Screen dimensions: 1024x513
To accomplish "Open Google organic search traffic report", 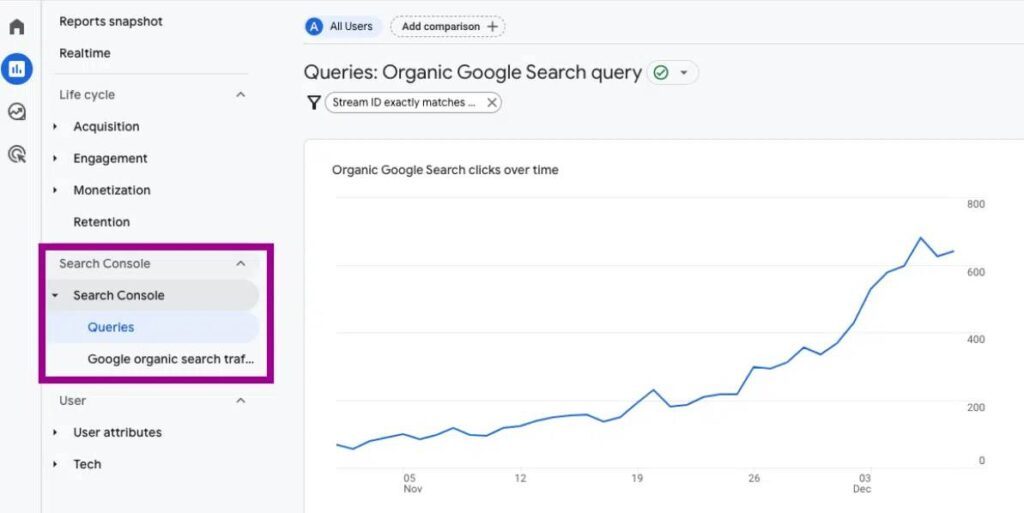I will tap(170, 359).
